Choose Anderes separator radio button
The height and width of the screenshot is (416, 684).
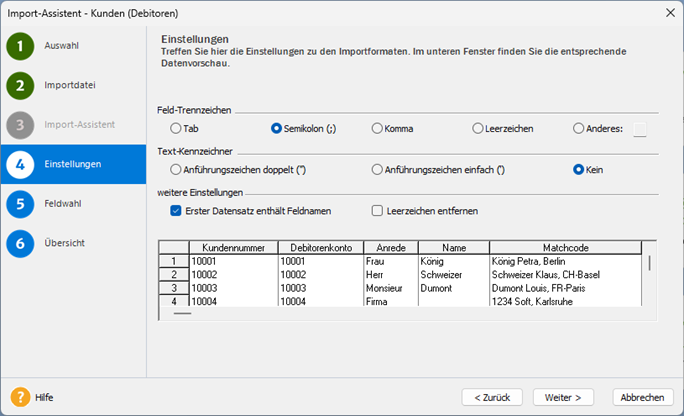578,129
